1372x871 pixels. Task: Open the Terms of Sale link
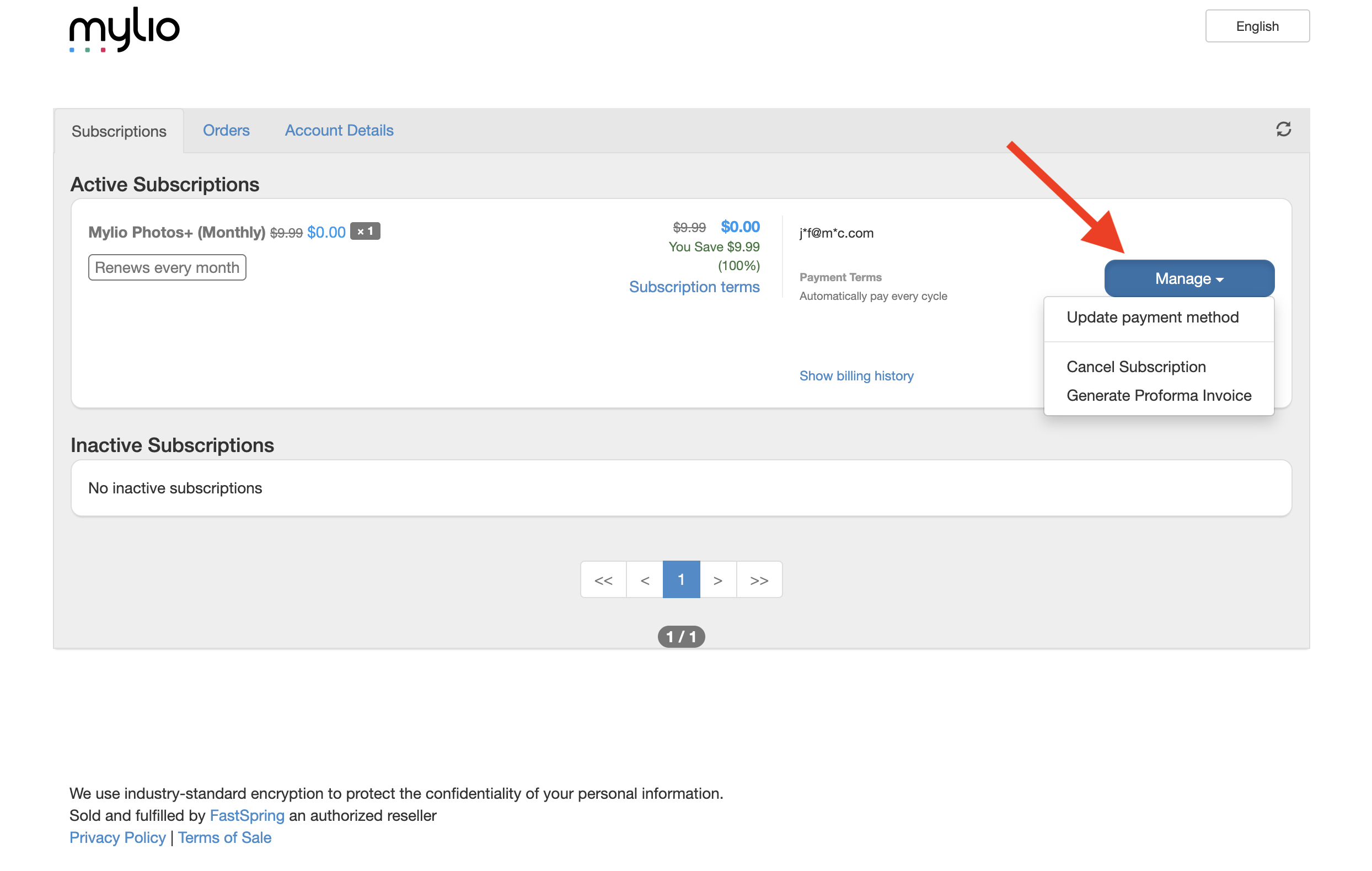(224, 838)
